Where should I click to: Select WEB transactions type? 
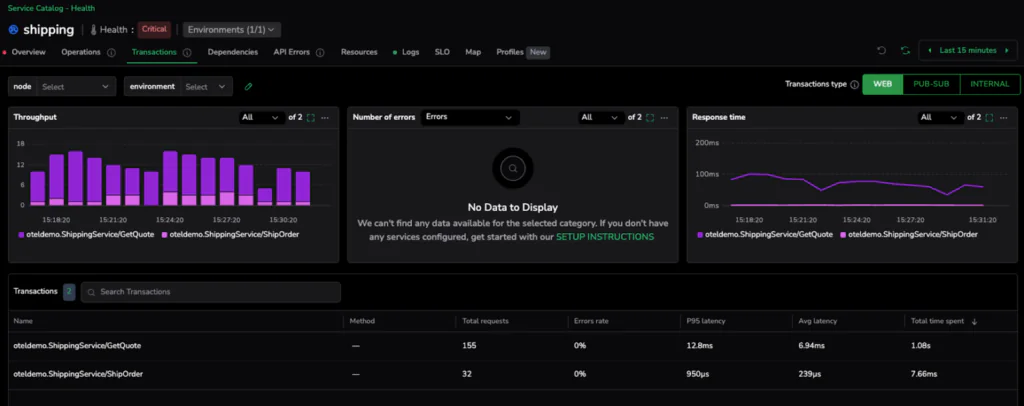pyautogui.click(x=882, y=85)
